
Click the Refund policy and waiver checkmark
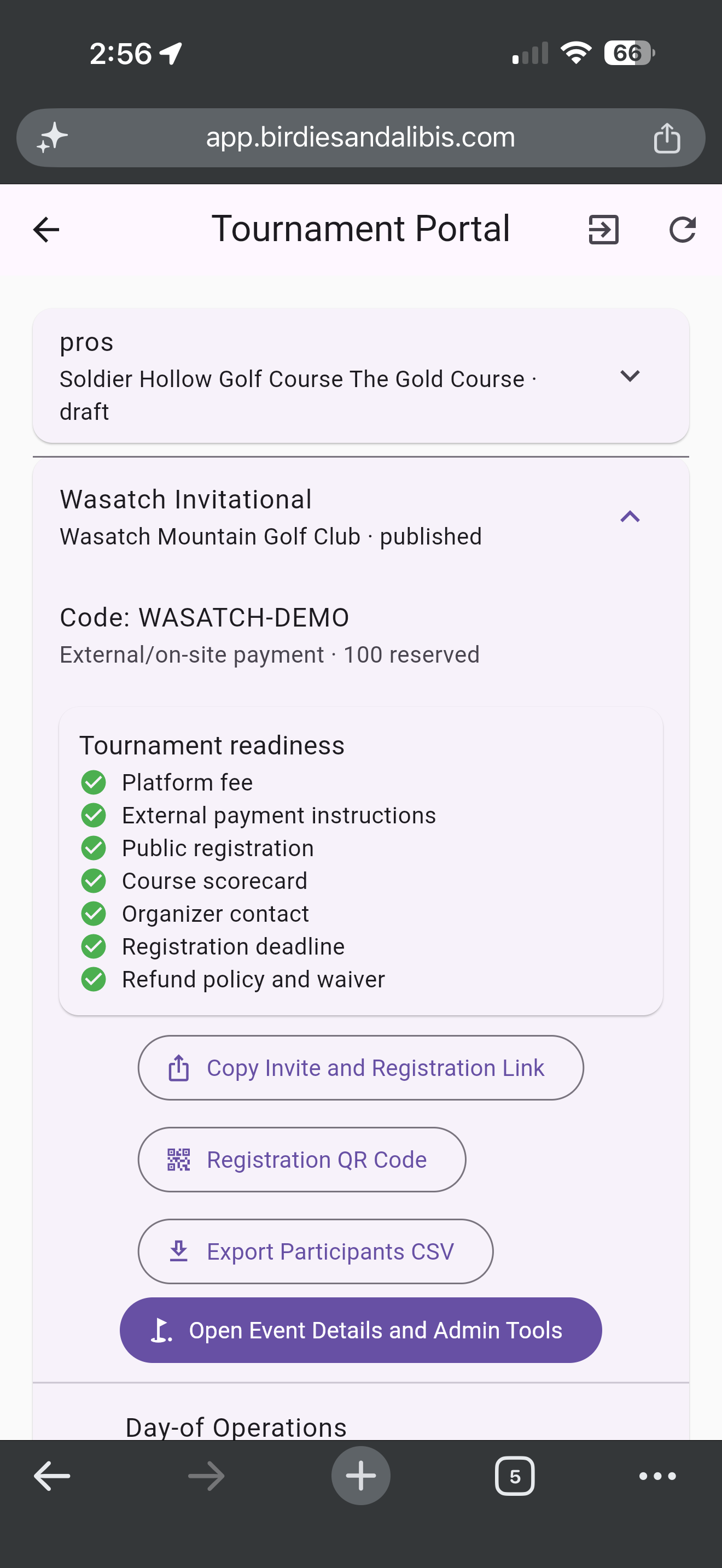pyautogui.click(x=93, y=979)
